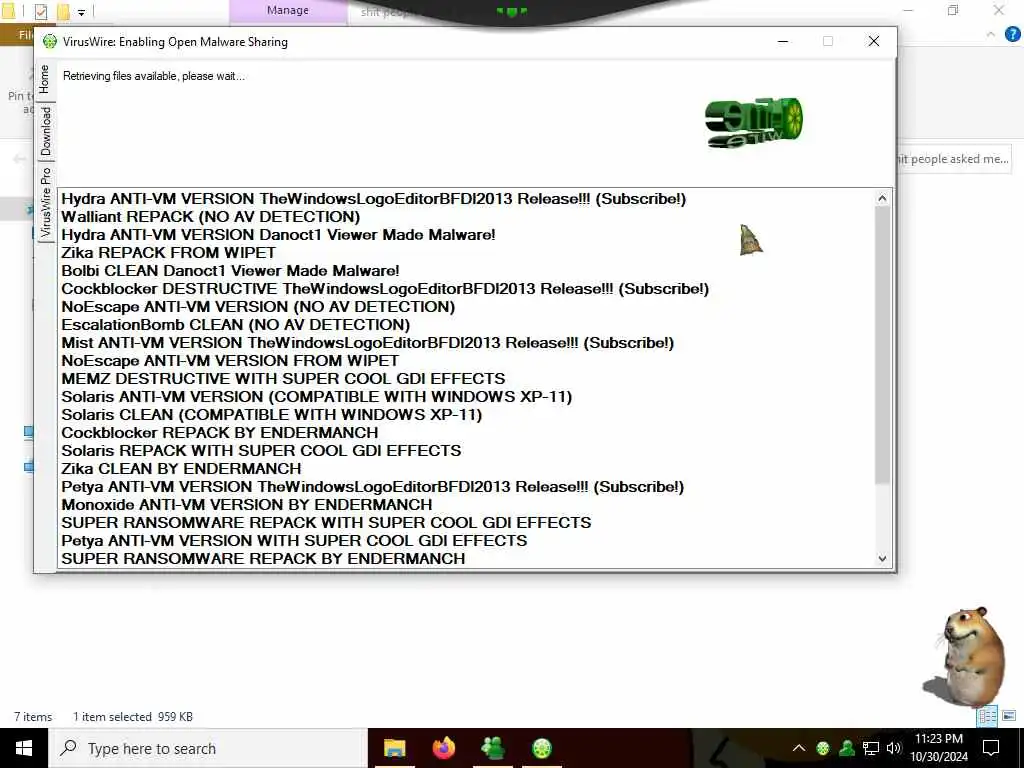This screenshot has width=1024, height=768.
Task: Click the Explorer search field 'people asked me'
Action: click(x=953, y=159)
